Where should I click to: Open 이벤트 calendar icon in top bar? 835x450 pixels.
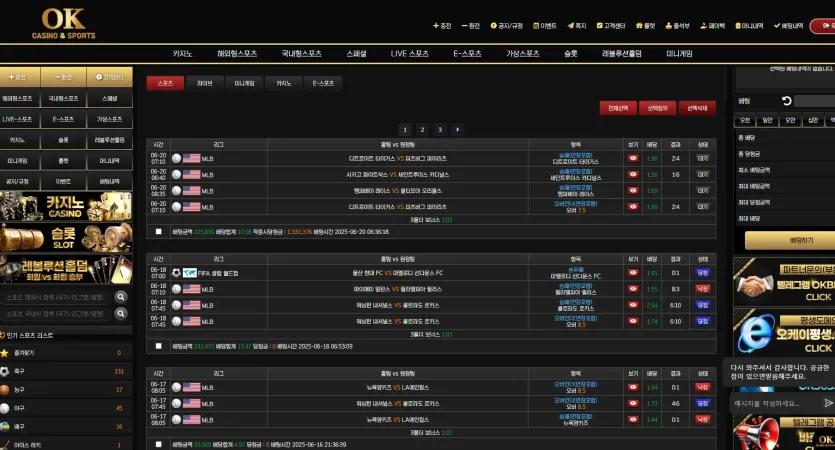(536, 26)
